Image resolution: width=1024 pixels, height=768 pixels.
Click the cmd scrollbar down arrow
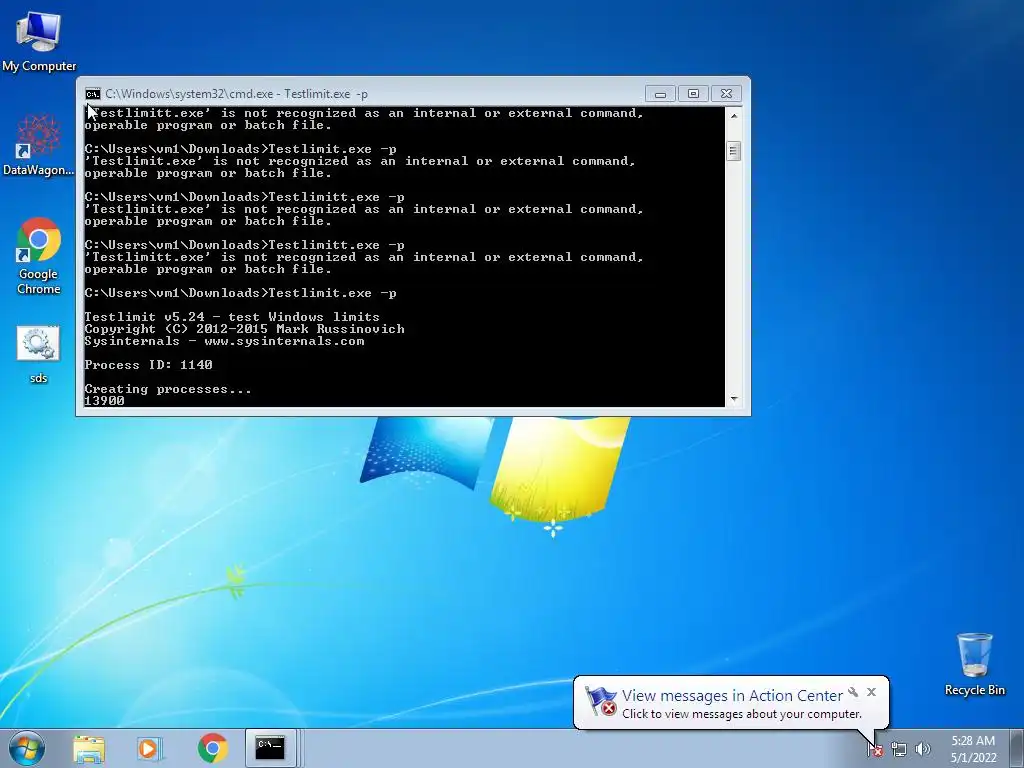tap(734, 398)
